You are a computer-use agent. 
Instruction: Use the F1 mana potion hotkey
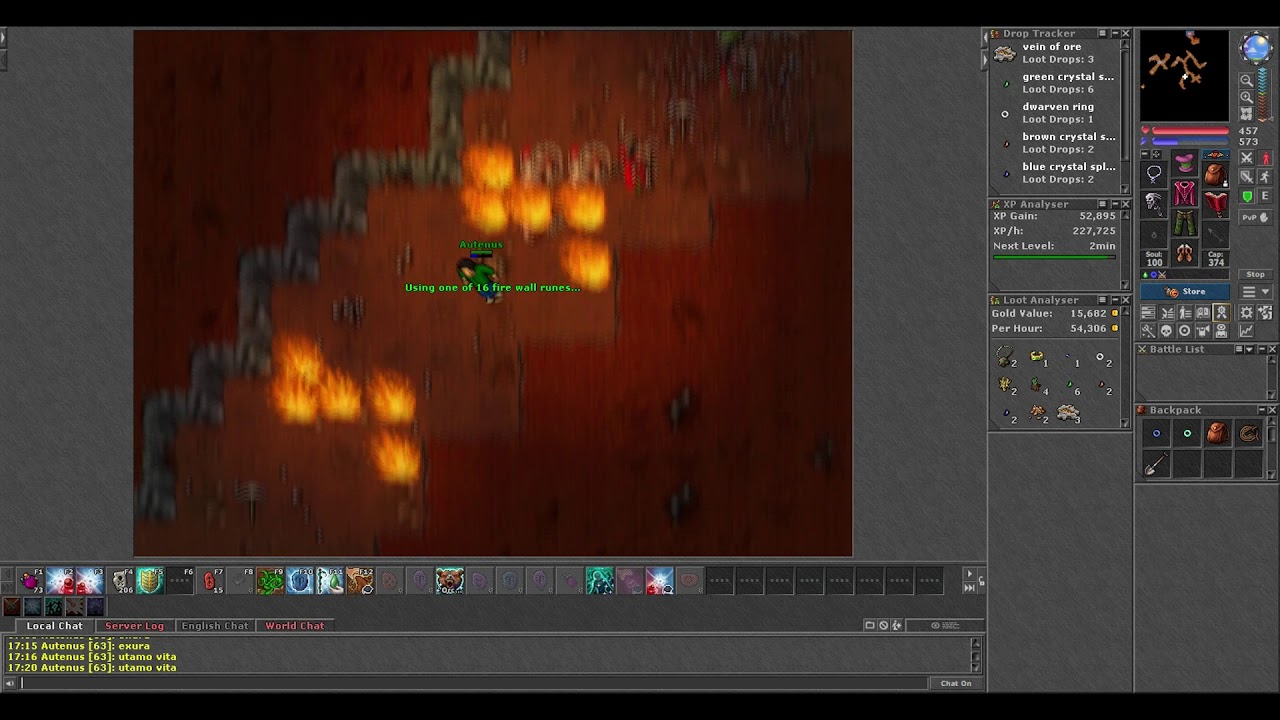pyautogui.click(x=30, y=580)
